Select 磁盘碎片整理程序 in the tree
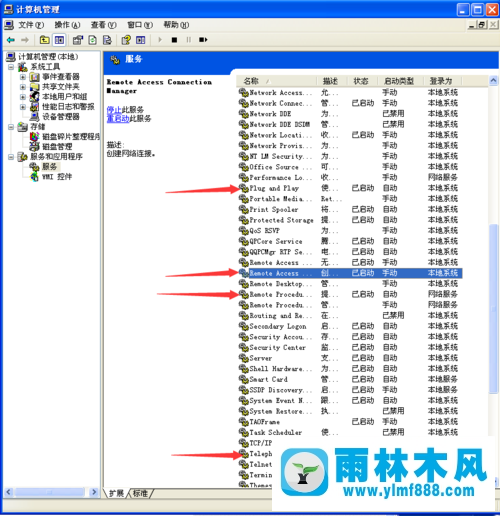The height and width of the screenshot is (516, 500). pyautogui.click(x=71, y=137)
